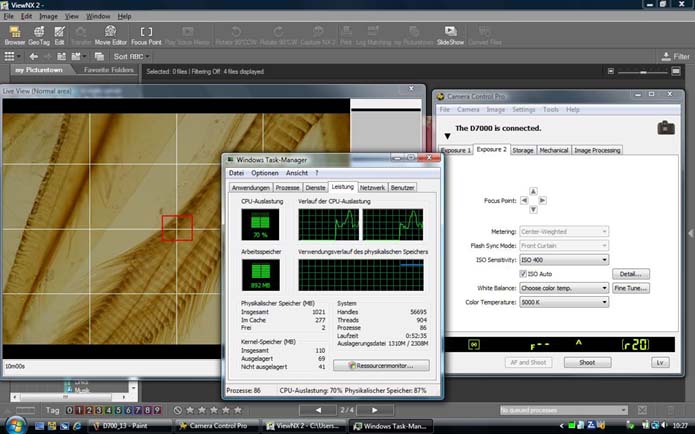Screen dimensions: 695x434
Task: Clear rating with the no-rating icon
Action: tap(178, 410)
